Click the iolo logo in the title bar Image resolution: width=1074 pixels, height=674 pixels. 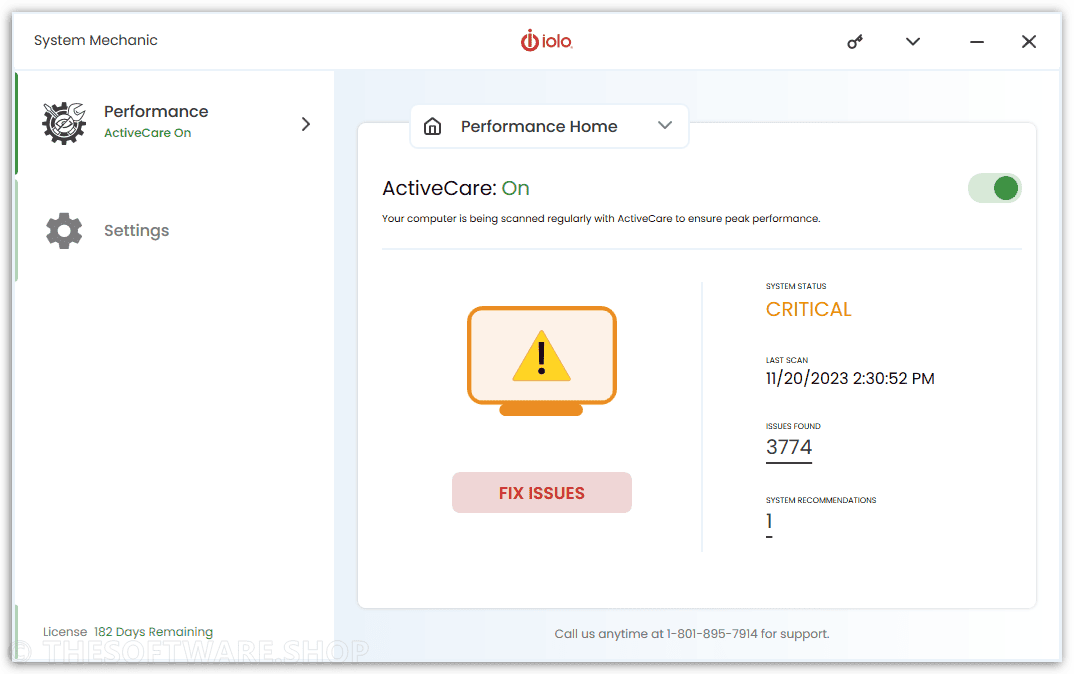547,41
